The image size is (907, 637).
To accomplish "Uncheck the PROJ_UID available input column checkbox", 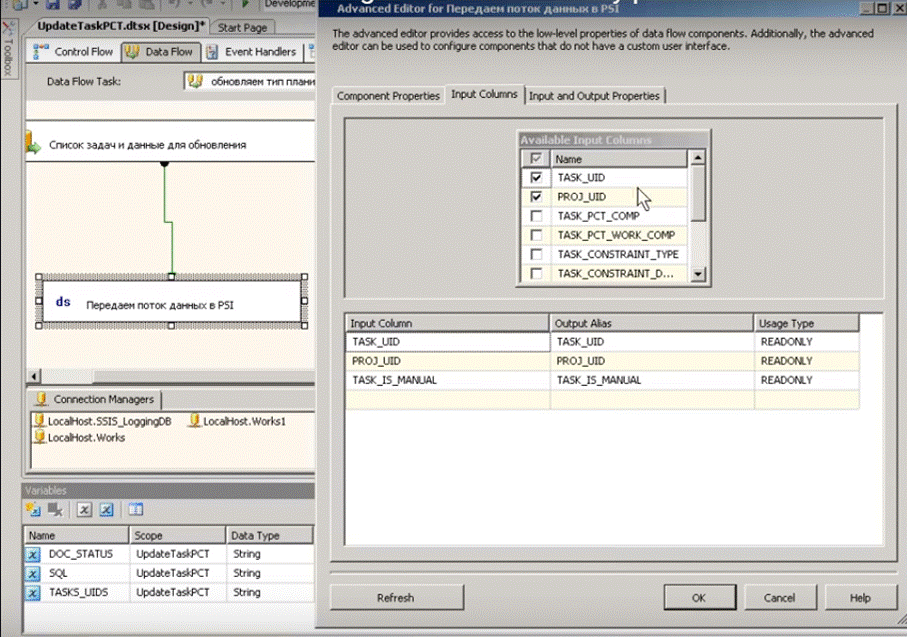I will (x=536, y=197).
